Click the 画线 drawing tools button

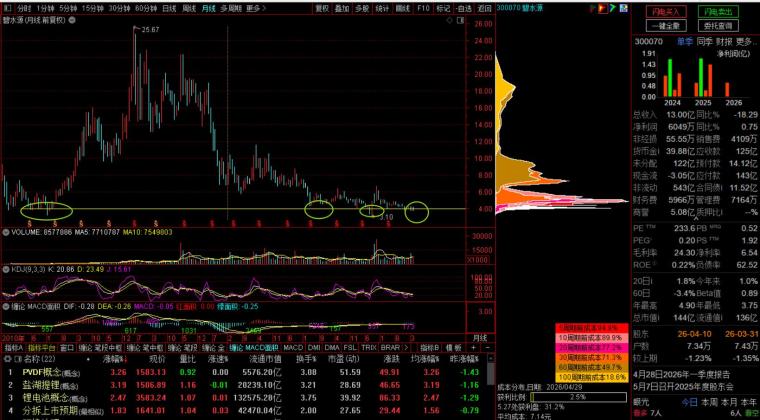point(402,8)
